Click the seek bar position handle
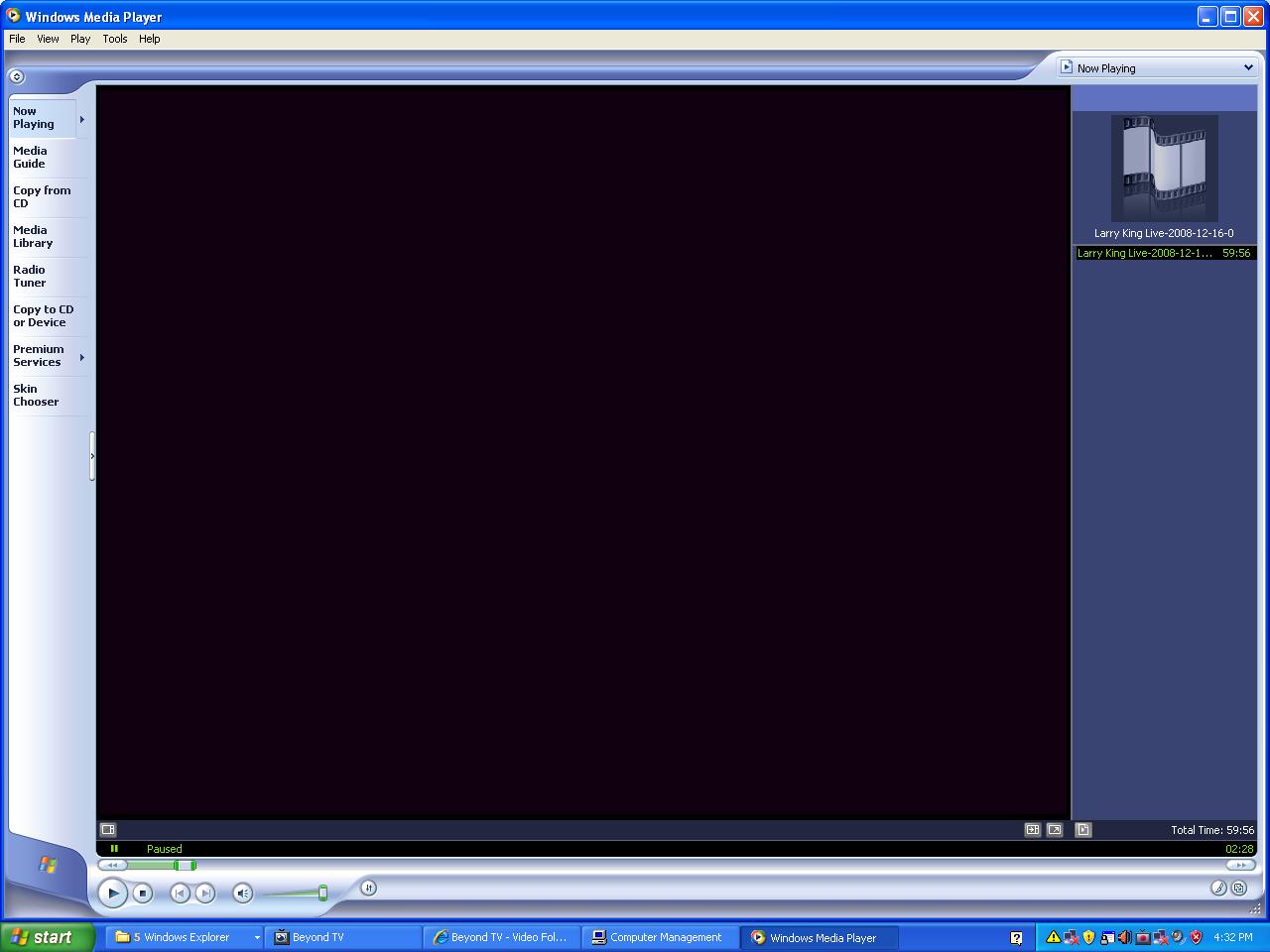Viewport: 1270px width, 952px height. coord(185,866)
